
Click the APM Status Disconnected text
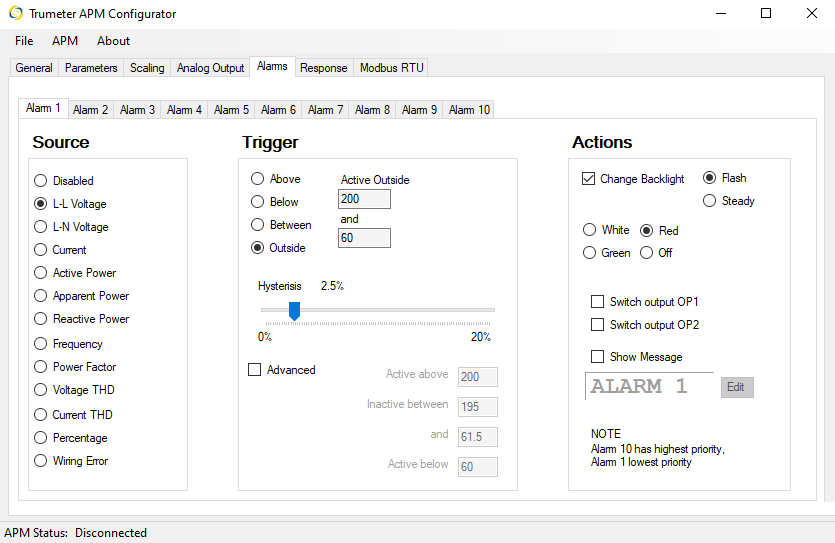[76, 533]
